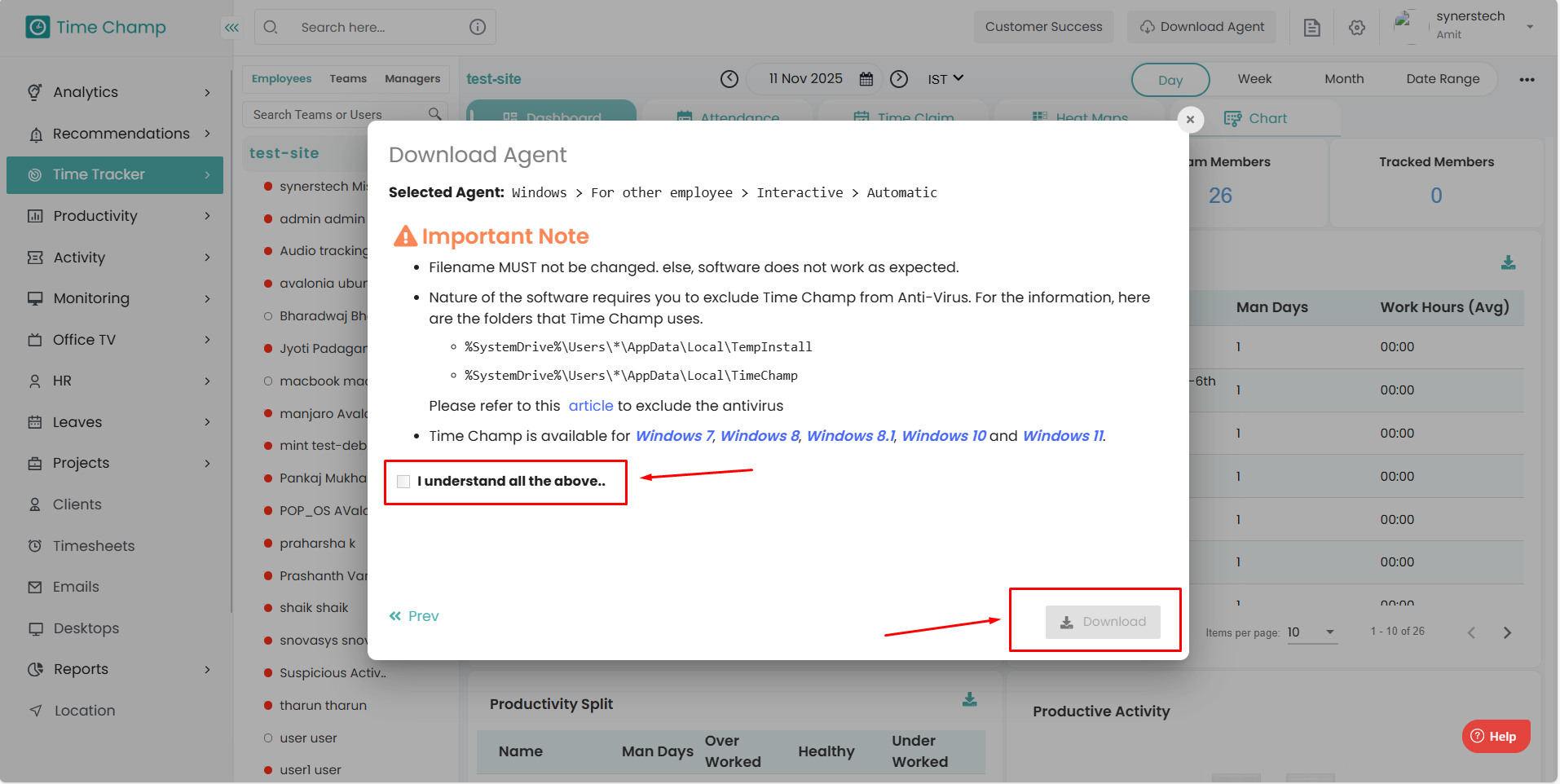Open the antivirus exclusion article link
This screenshot has height=784, width=1560.
591,406
